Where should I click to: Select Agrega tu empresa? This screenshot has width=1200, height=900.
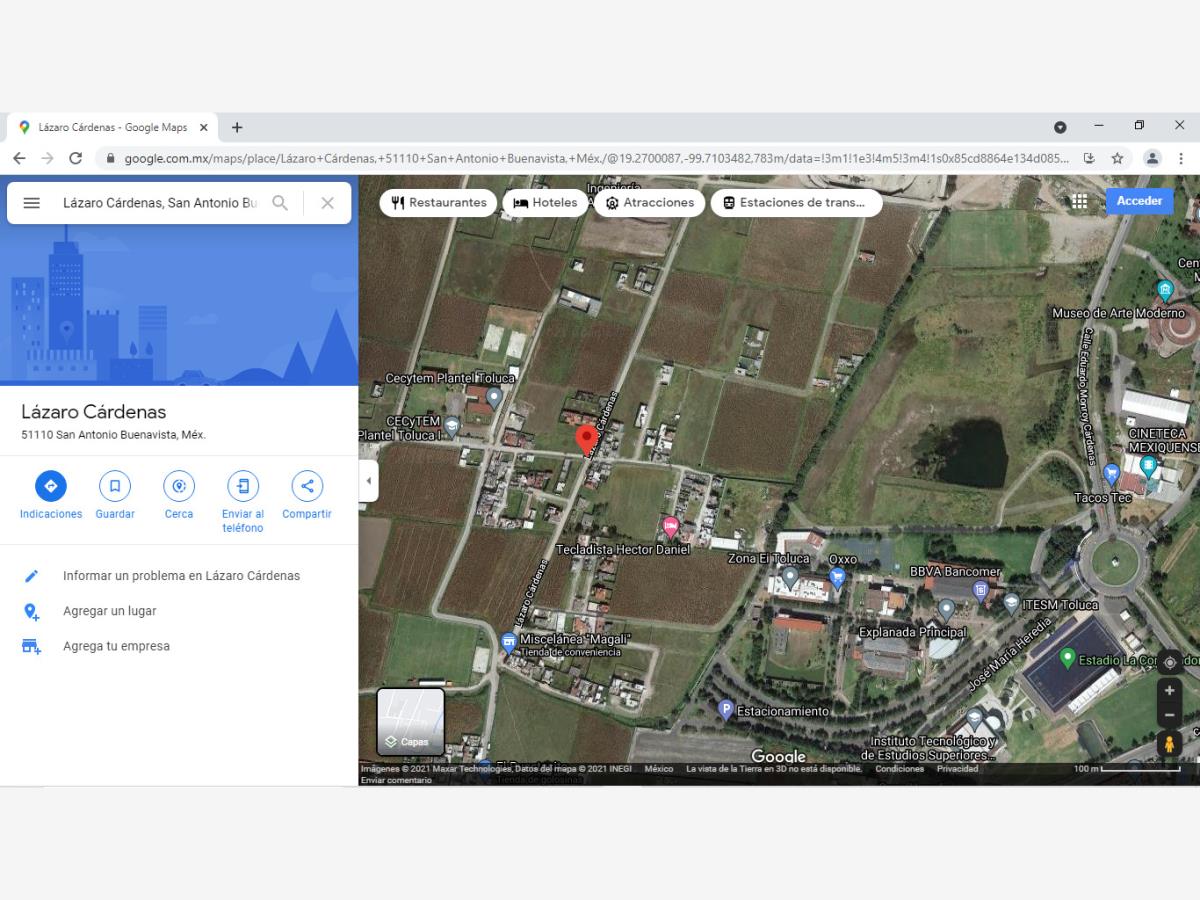[x=179, y=646]
